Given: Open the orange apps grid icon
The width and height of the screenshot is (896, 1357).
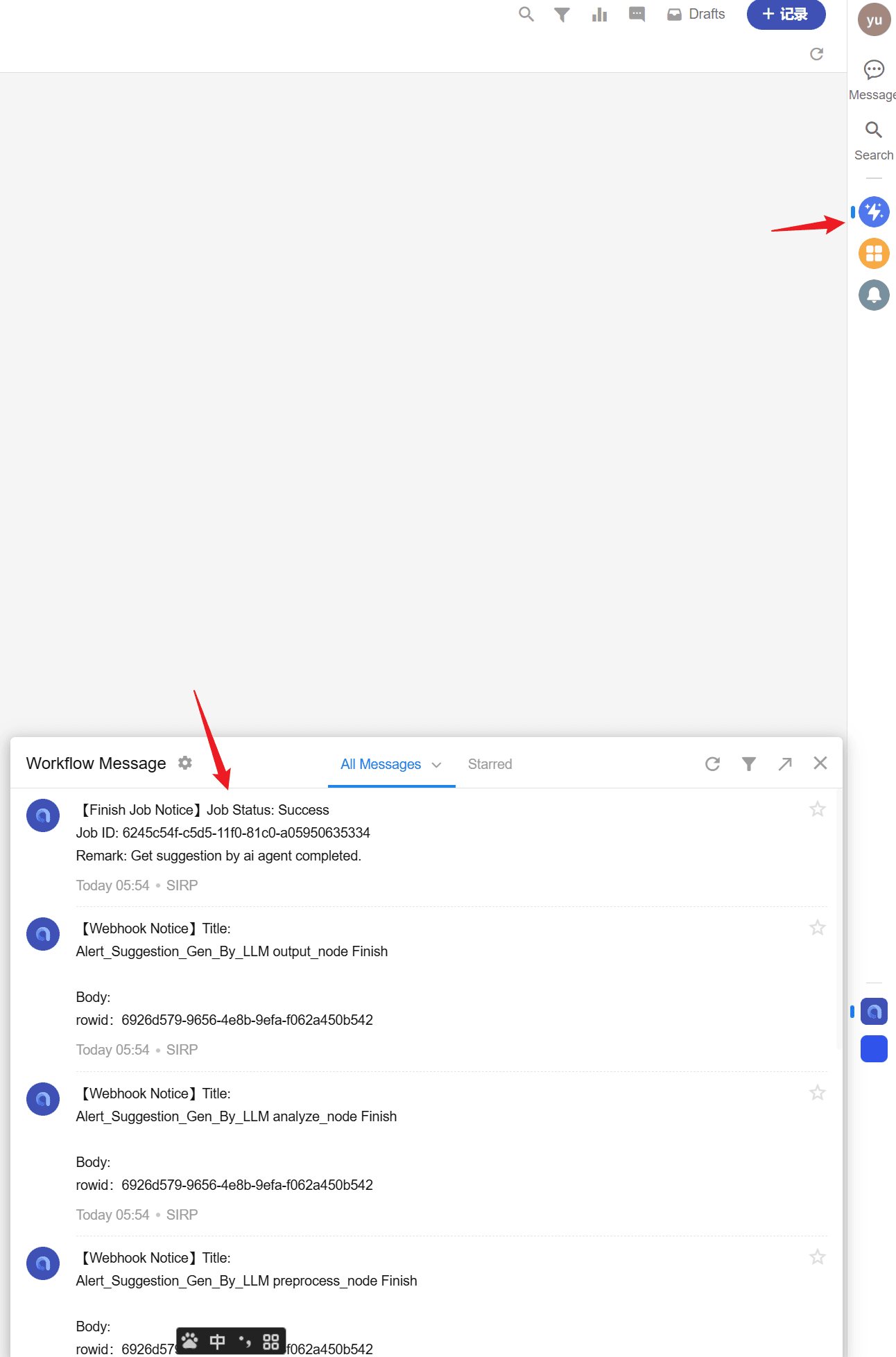Looking at the screenshot, I should point(874,254).
